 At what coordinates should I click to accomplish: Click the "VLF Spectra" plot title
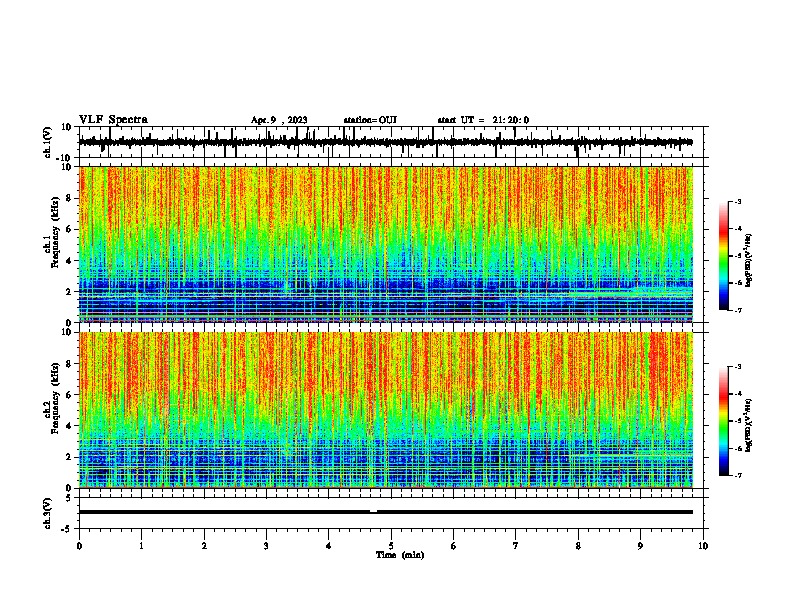[113, 120]
